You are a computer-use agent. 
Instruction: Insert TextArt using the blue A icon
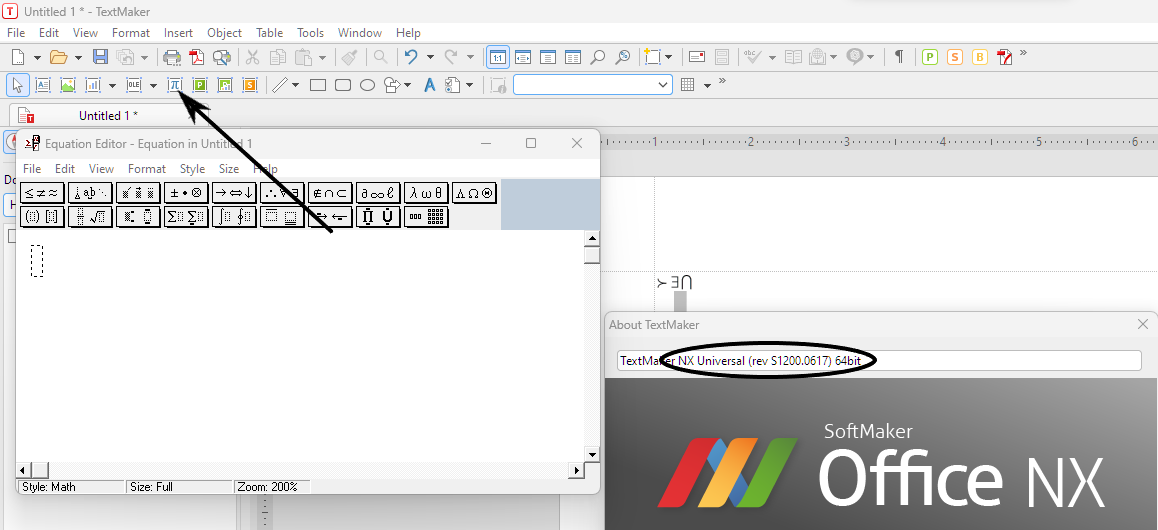(x=430, y=85)
